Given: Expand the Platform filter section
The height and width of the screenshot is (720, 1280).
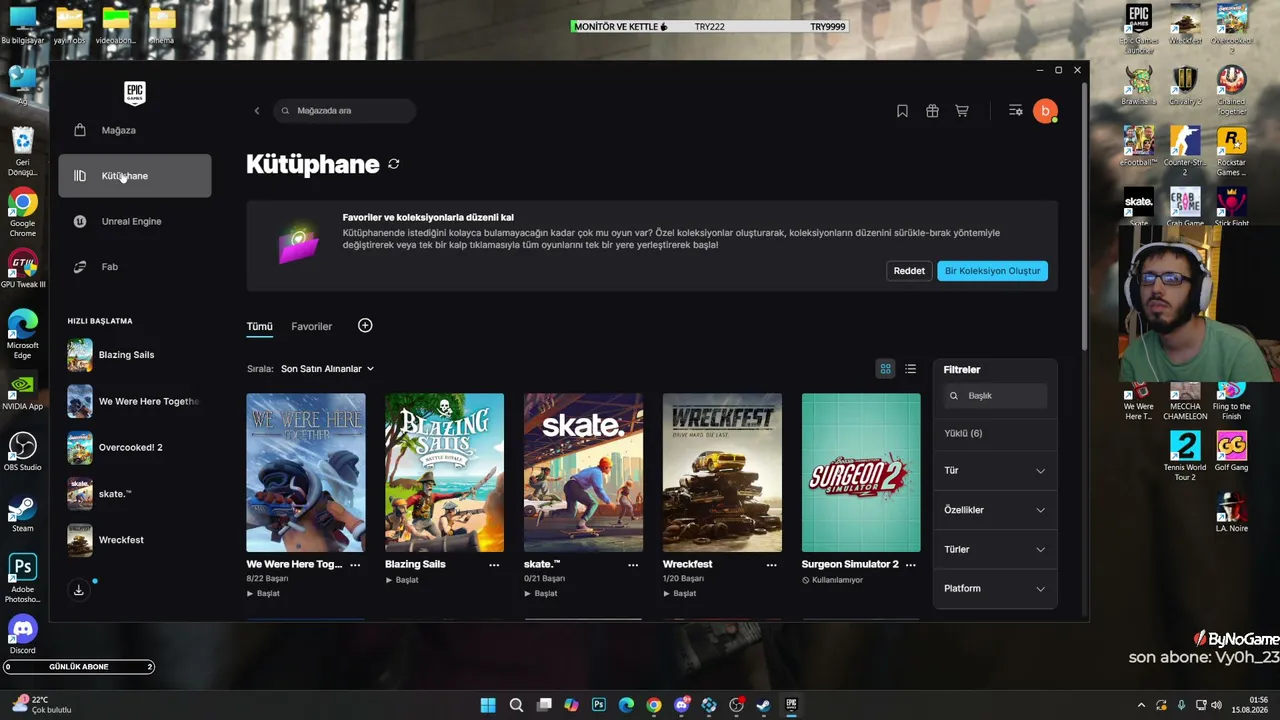Looking at the screenshot, I should click(x=995, y=589).
